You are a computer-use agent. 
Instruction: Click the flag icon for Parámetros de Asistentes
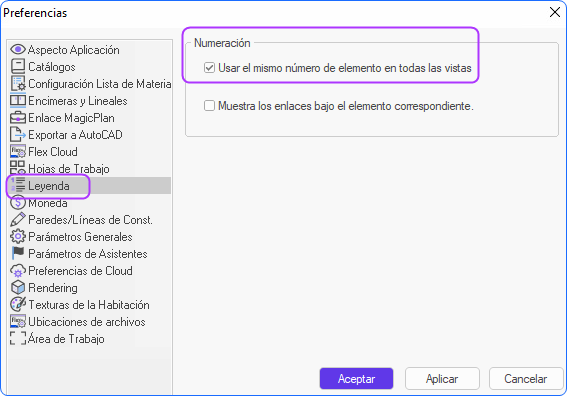(x=18, y=254)
